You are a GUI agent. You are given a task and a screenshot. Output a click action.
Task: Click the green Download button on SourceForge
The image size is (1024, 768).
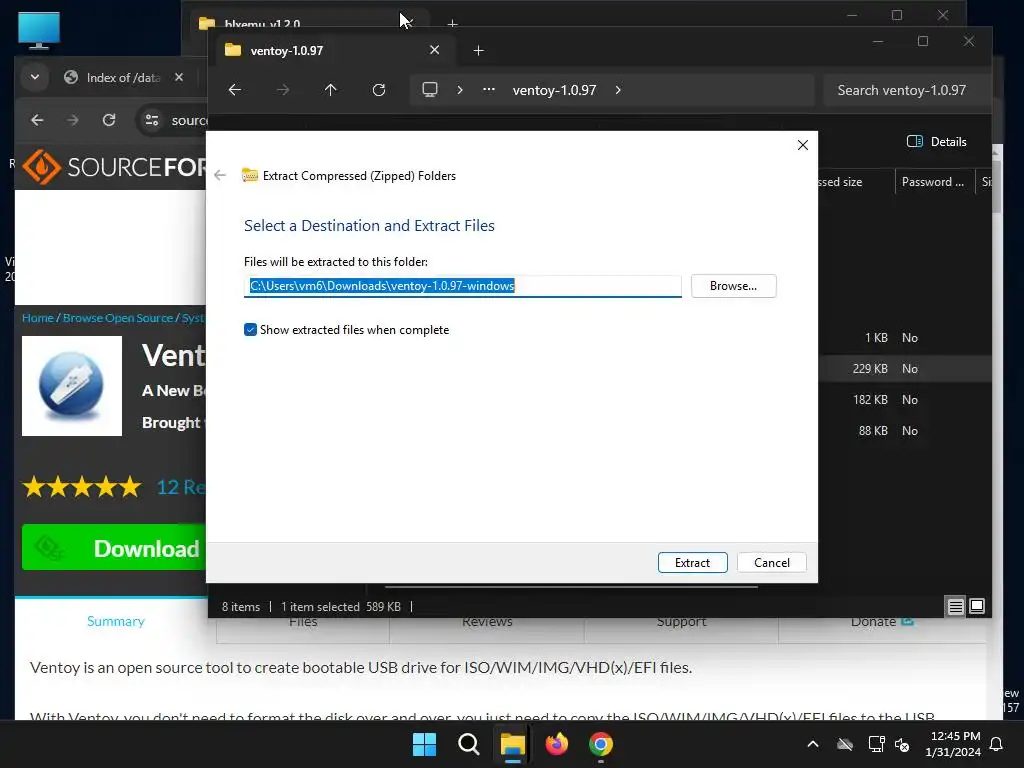tap(114, 547)
